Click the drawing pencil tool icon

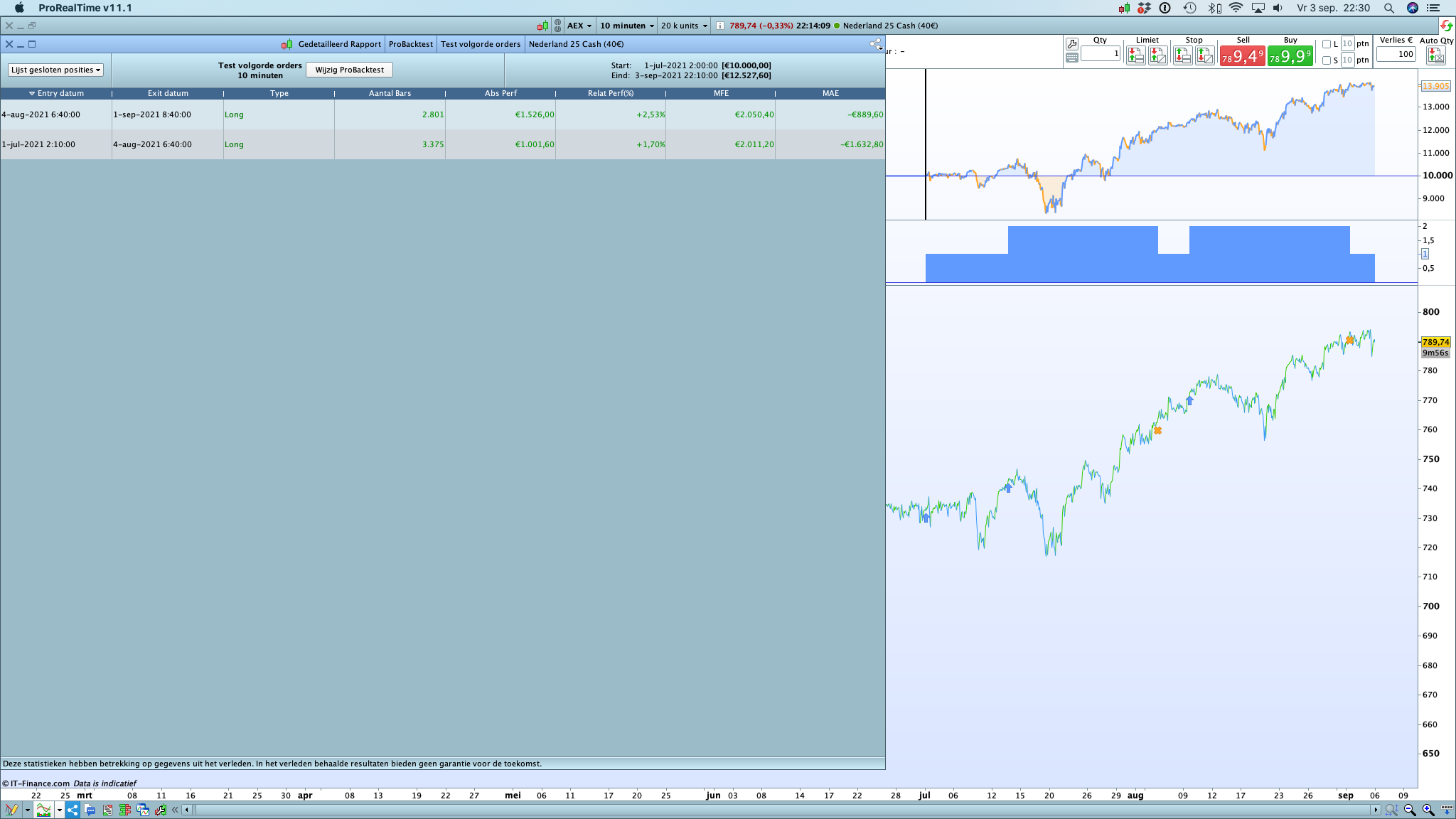[x=11, y=810]
